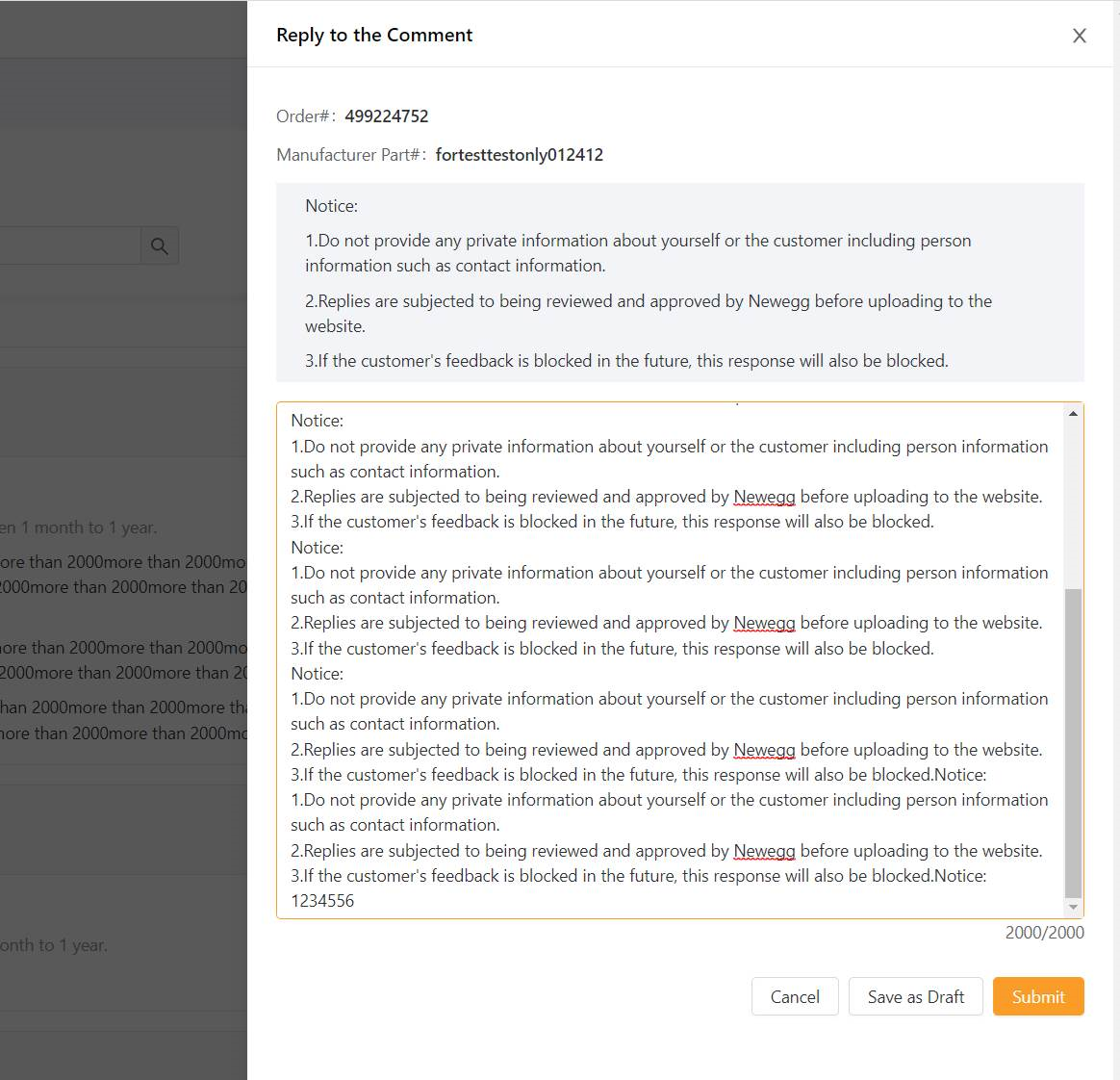Click the Reply to the Comment heading
The width and height of the screenshot is (1120, 1080).
374,35
